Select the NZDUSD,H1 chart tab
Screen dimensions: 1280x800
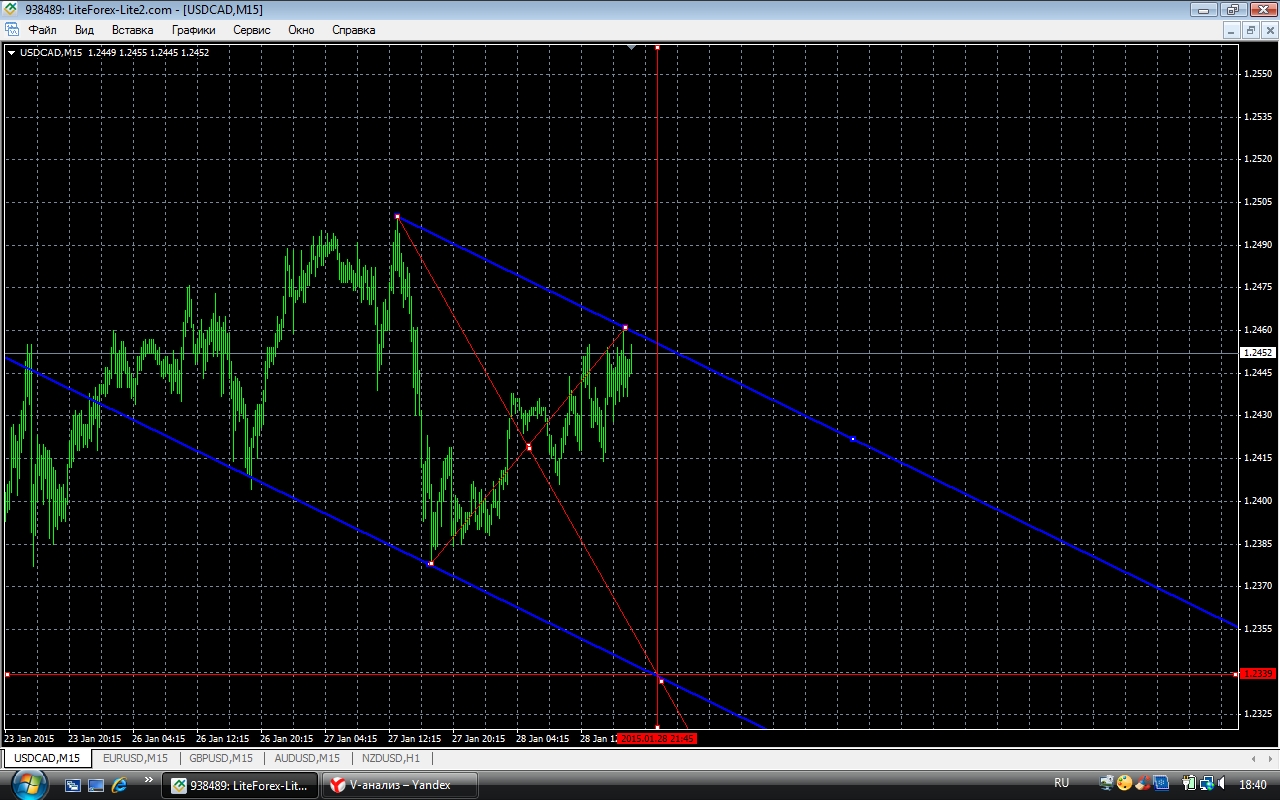coord(391,758)
